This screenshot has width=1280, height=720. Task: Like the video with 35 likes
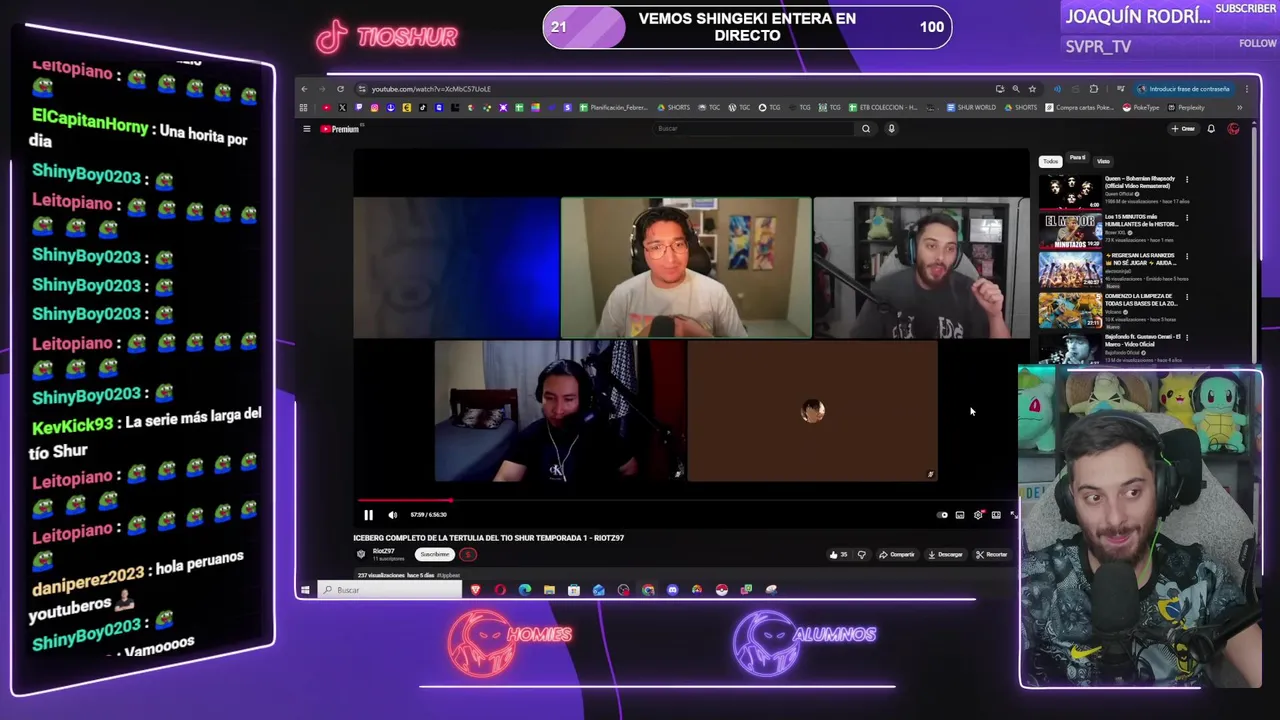click(x=838, y=554)
